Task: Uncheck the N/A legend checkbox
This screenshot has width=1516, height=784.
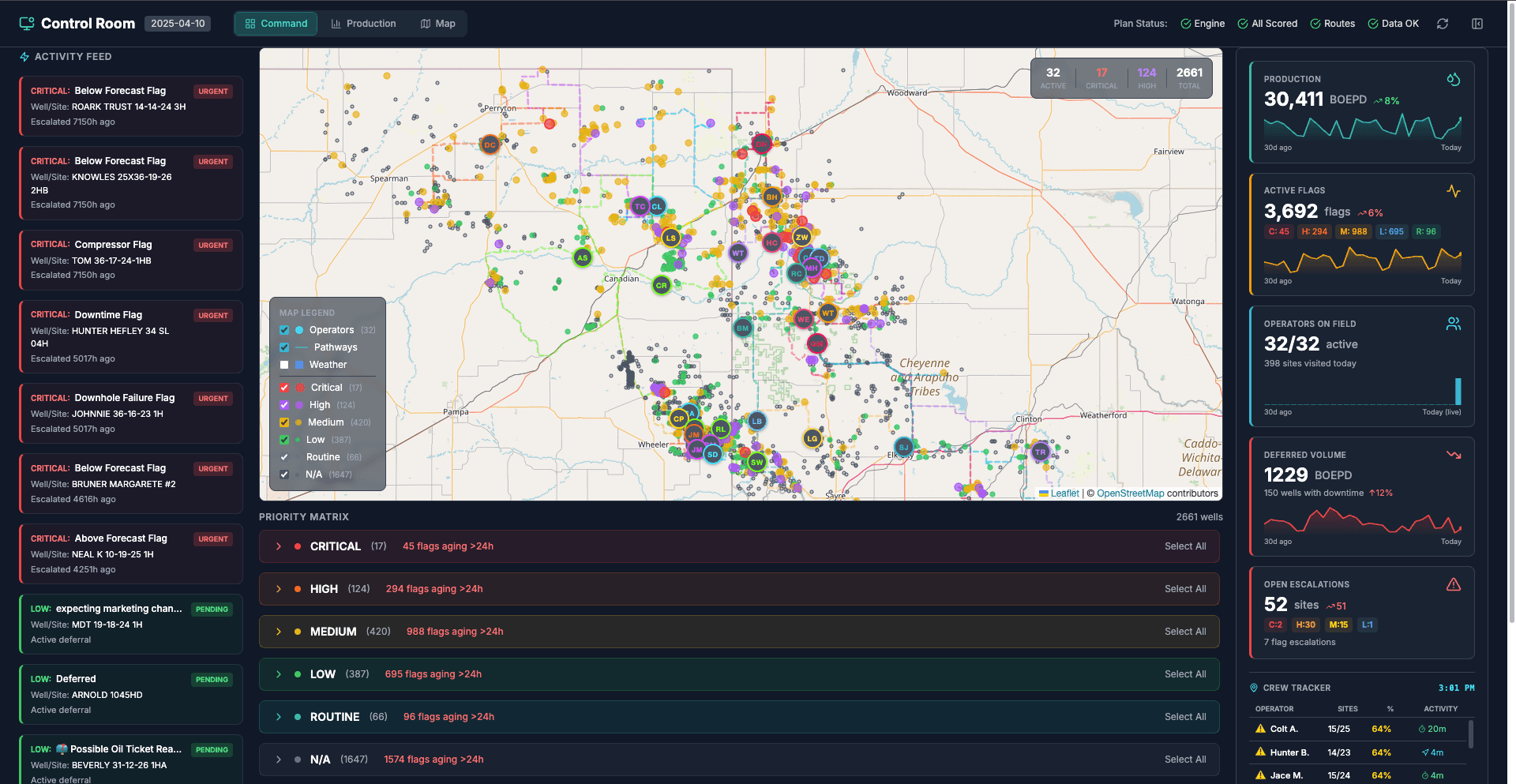Action: (284, 475)
